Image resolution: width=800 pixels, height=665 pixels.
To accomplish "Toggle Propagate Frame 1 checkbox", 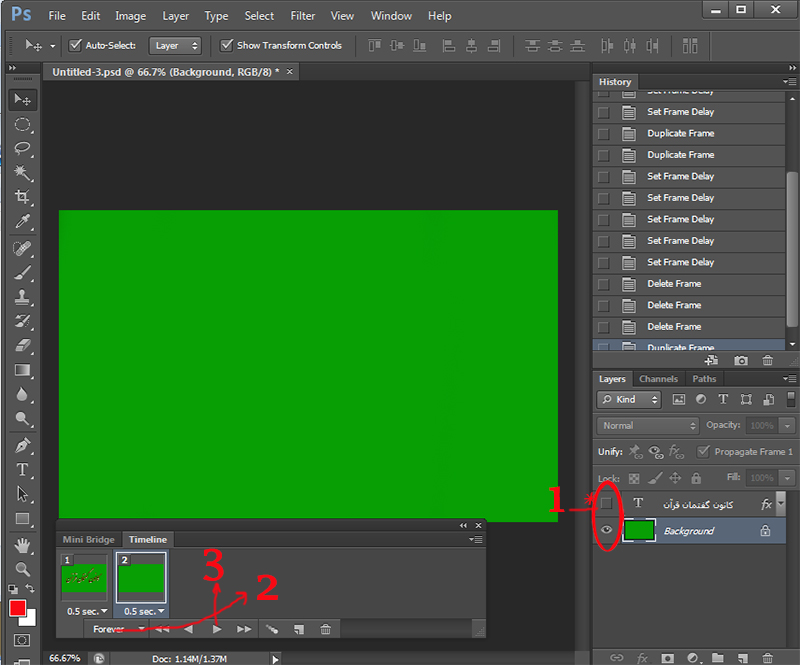I will (703, 451).
